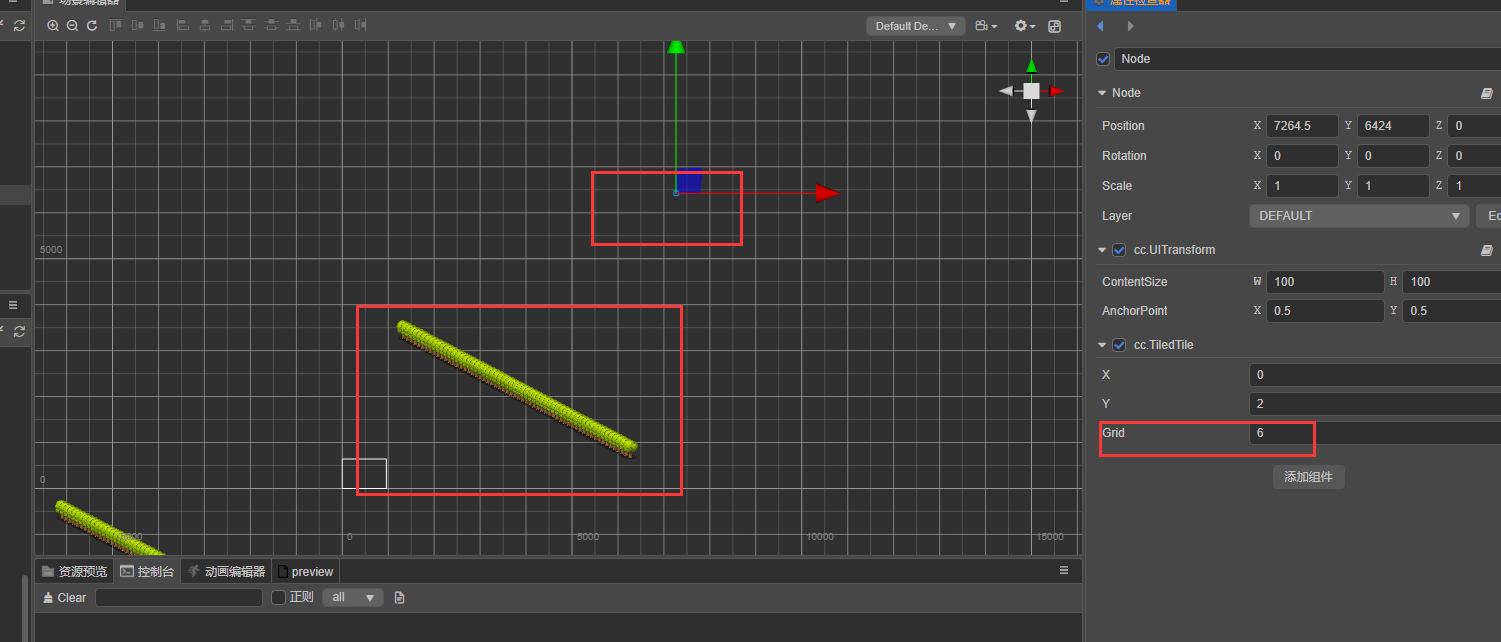Clear the console log
The width and height of the screenshot is (1501, 642).
coord(65,598)
